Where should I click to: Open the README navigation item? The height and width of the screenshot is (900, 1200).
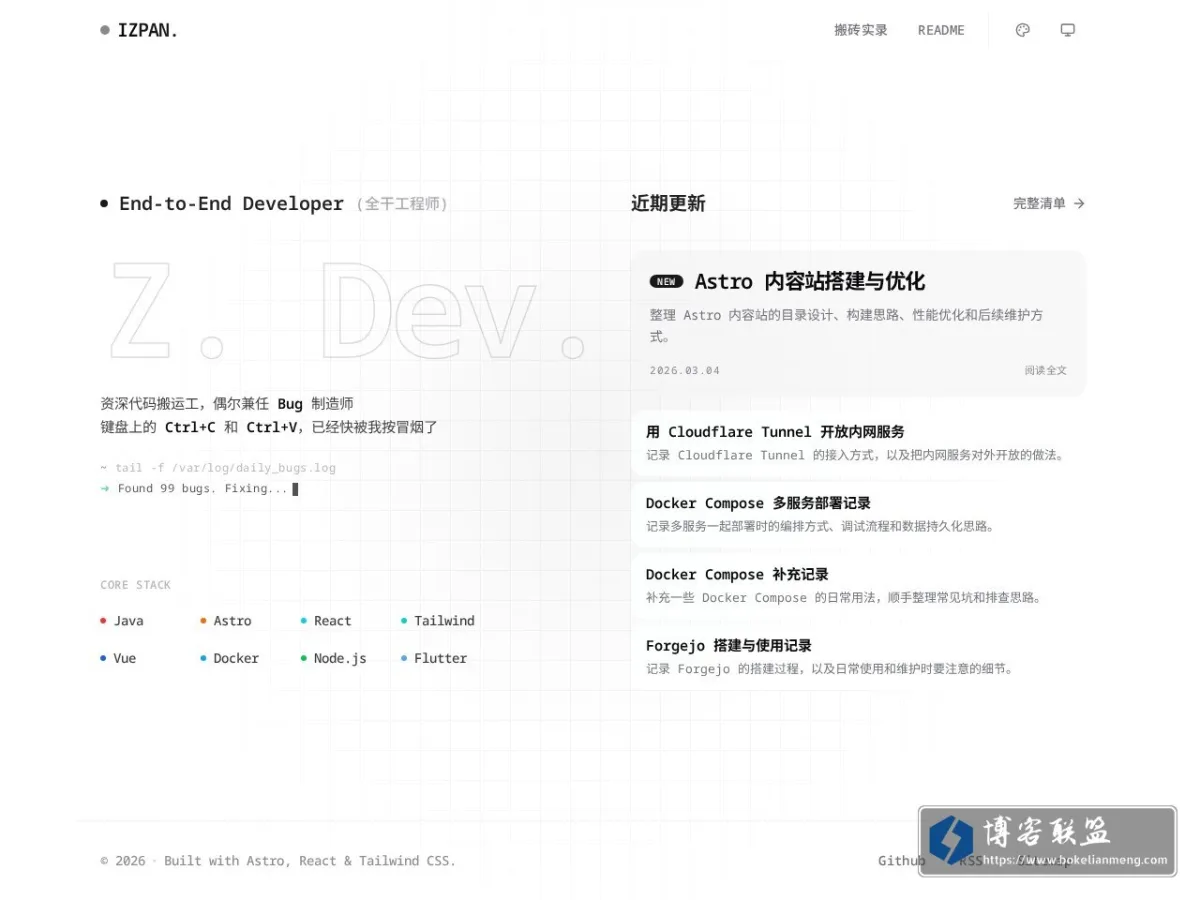tap(941, 30)
